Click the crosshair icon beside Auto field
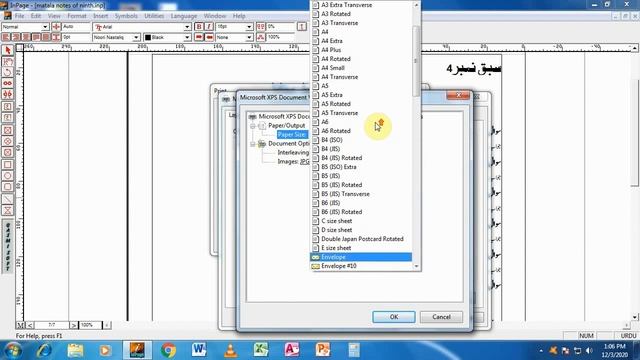Screen dimensions: 640x360 click(x=56, y=27)
